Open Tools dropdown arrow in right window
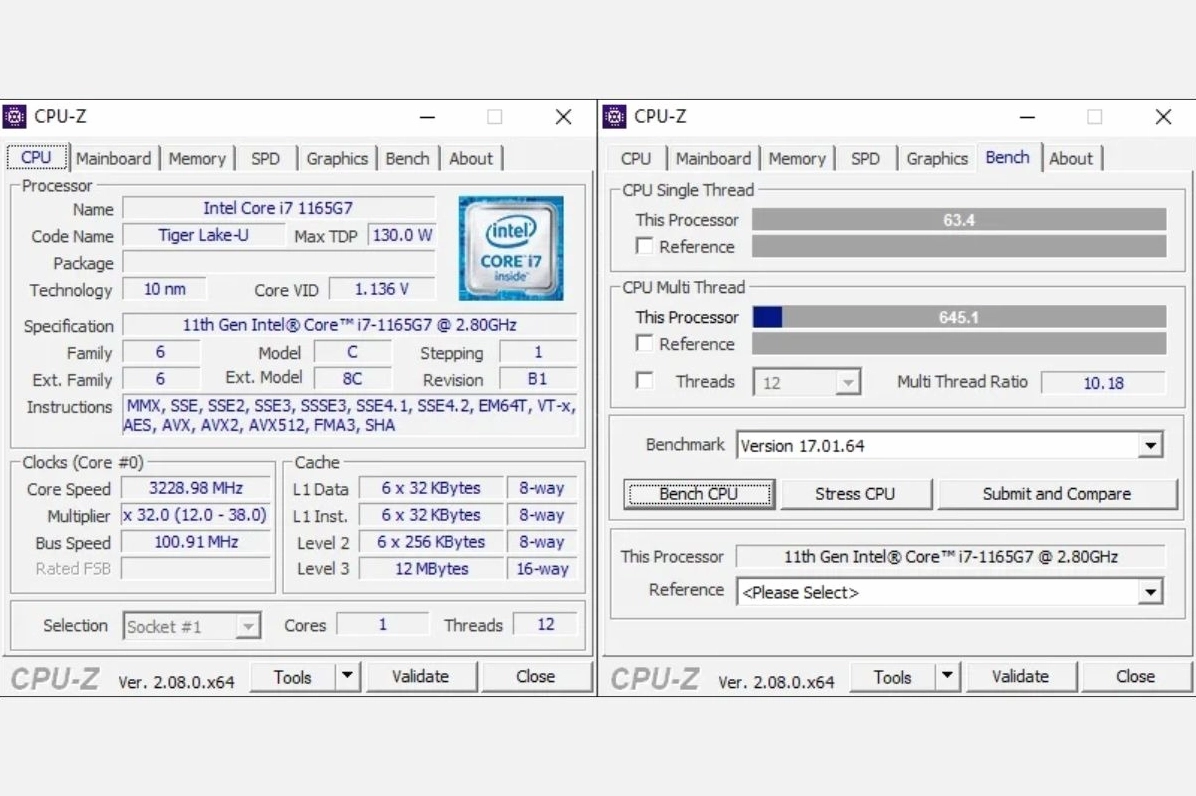The image size is (1196, 796). coord(947,676)
